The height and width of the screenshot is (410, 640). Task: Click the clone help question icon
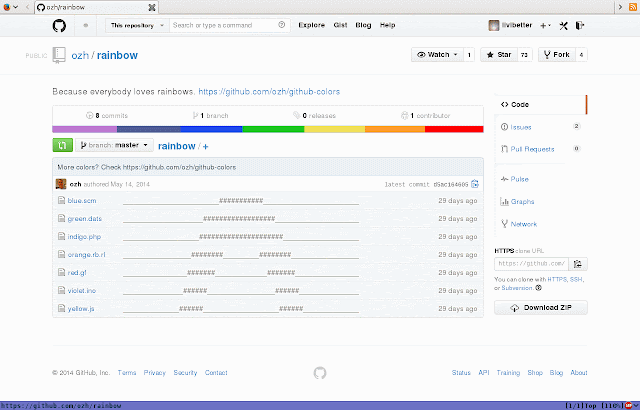point(538,288)
